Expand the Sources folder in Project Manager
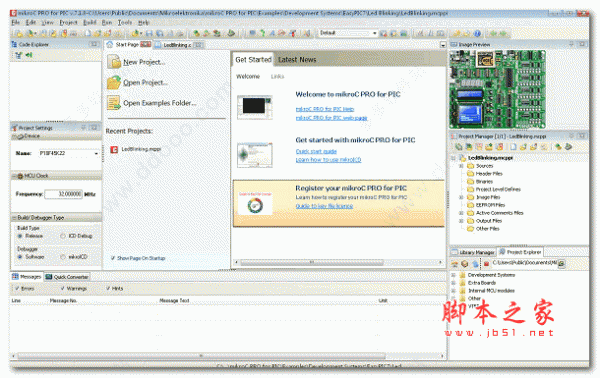This screenshot has width=600, height=378. (461, 166)
